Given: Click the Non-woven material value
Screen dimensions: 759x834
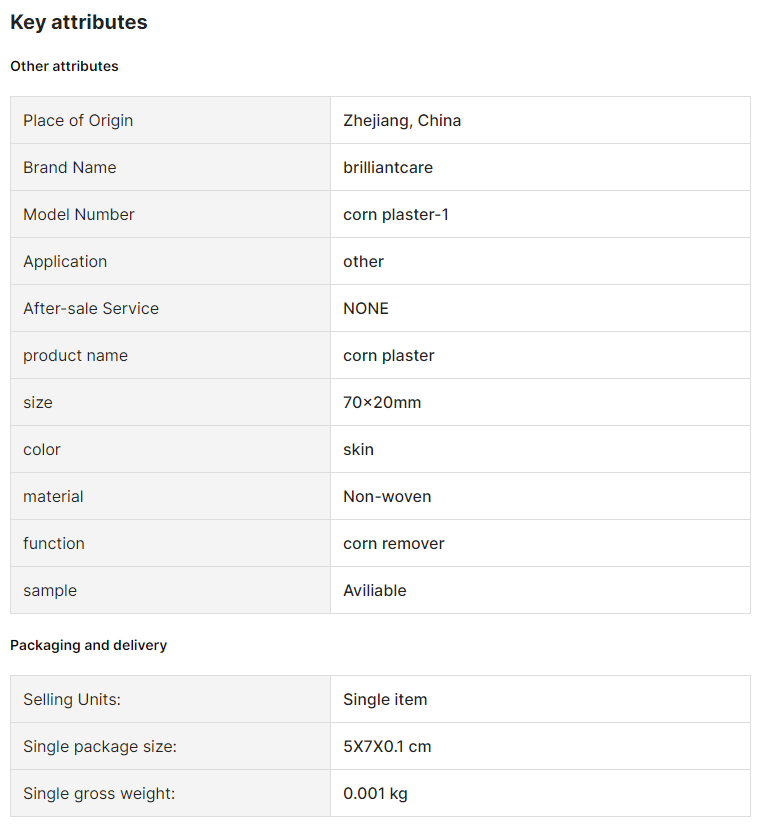Looking at the screenshot, I should point(387,496).
